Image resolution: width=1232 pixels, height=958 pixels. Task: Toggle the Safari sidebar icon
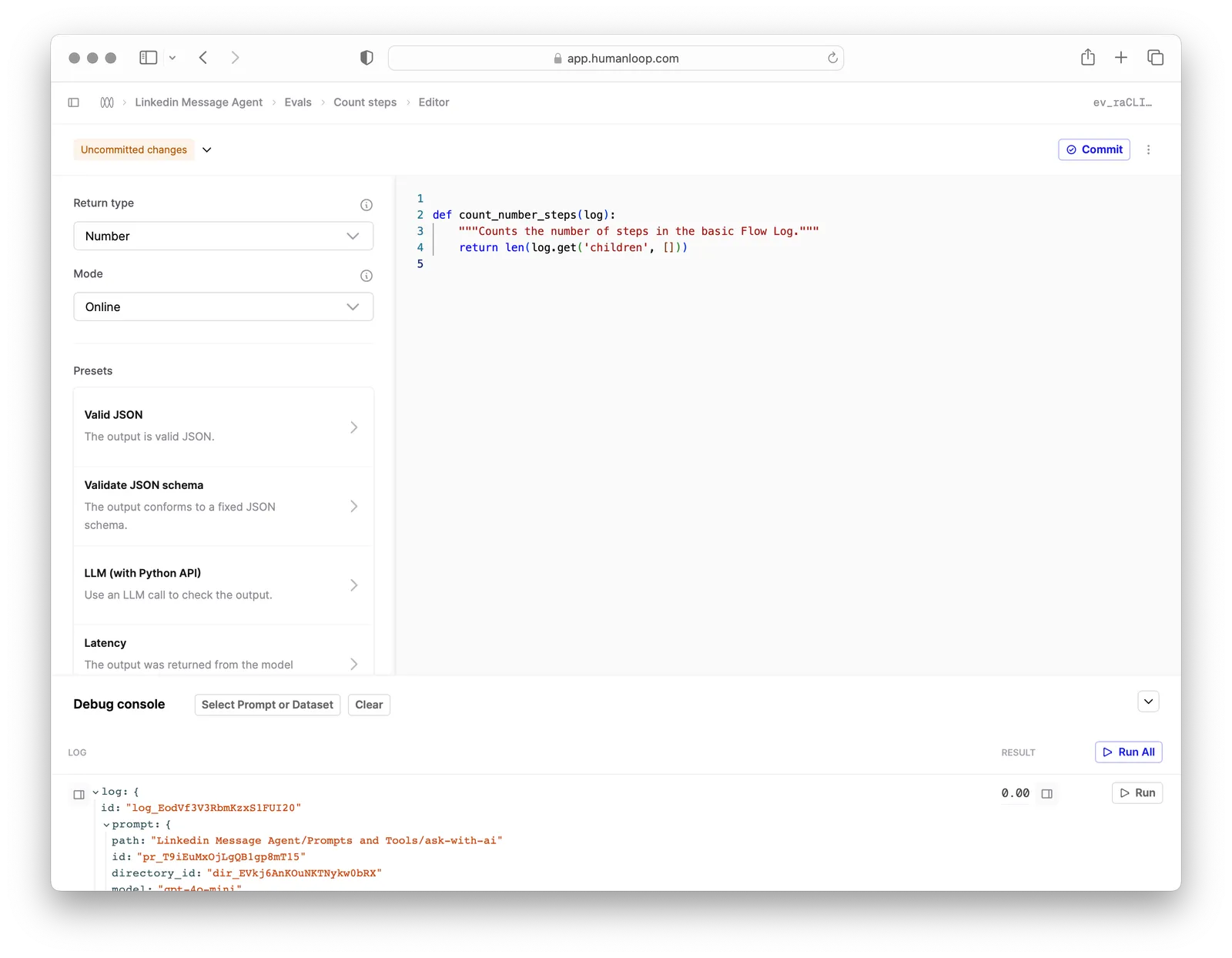coord(148,58)
